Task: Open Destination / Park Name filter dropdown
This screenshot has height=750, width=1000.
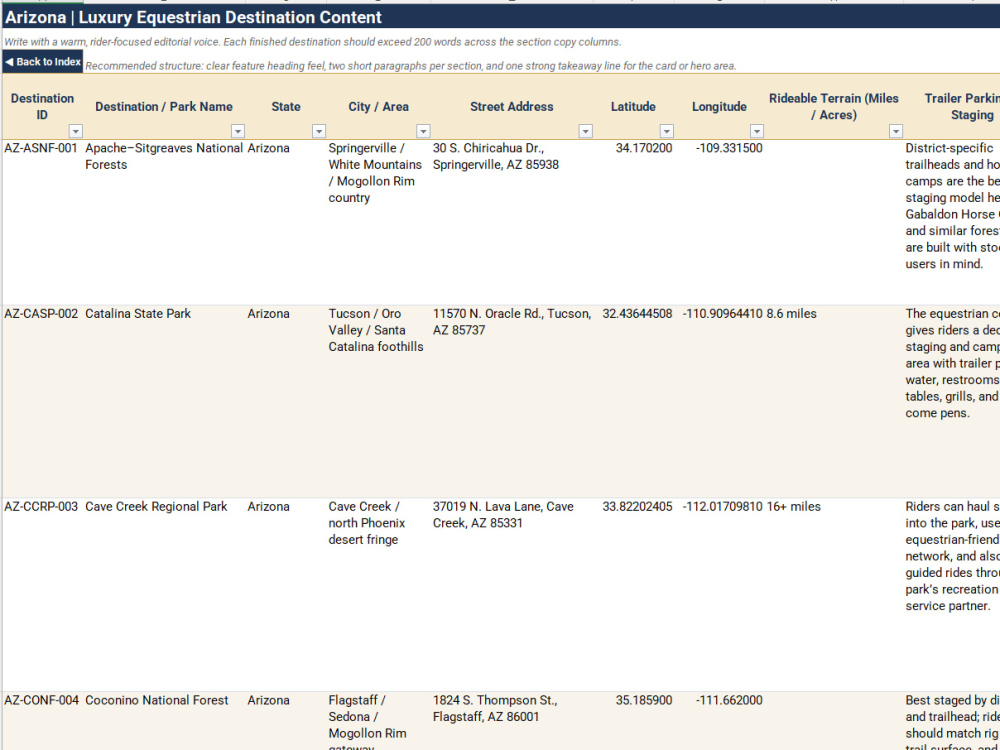Action: (238, 131)
